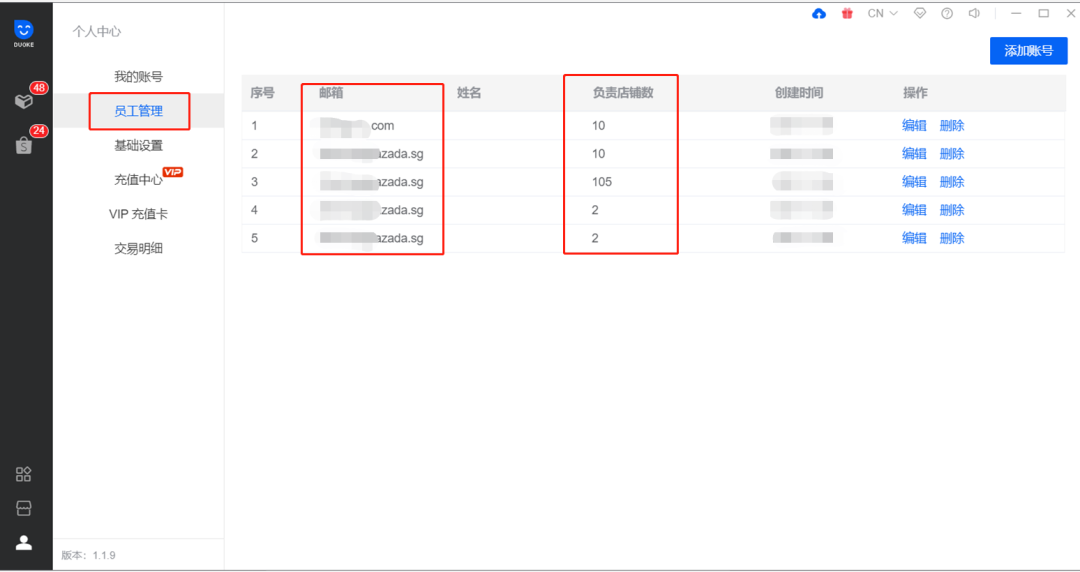Screen dimensions: 1080x572
Task: Click the blue cloud upload icon
Action: (x=819, y=14)
